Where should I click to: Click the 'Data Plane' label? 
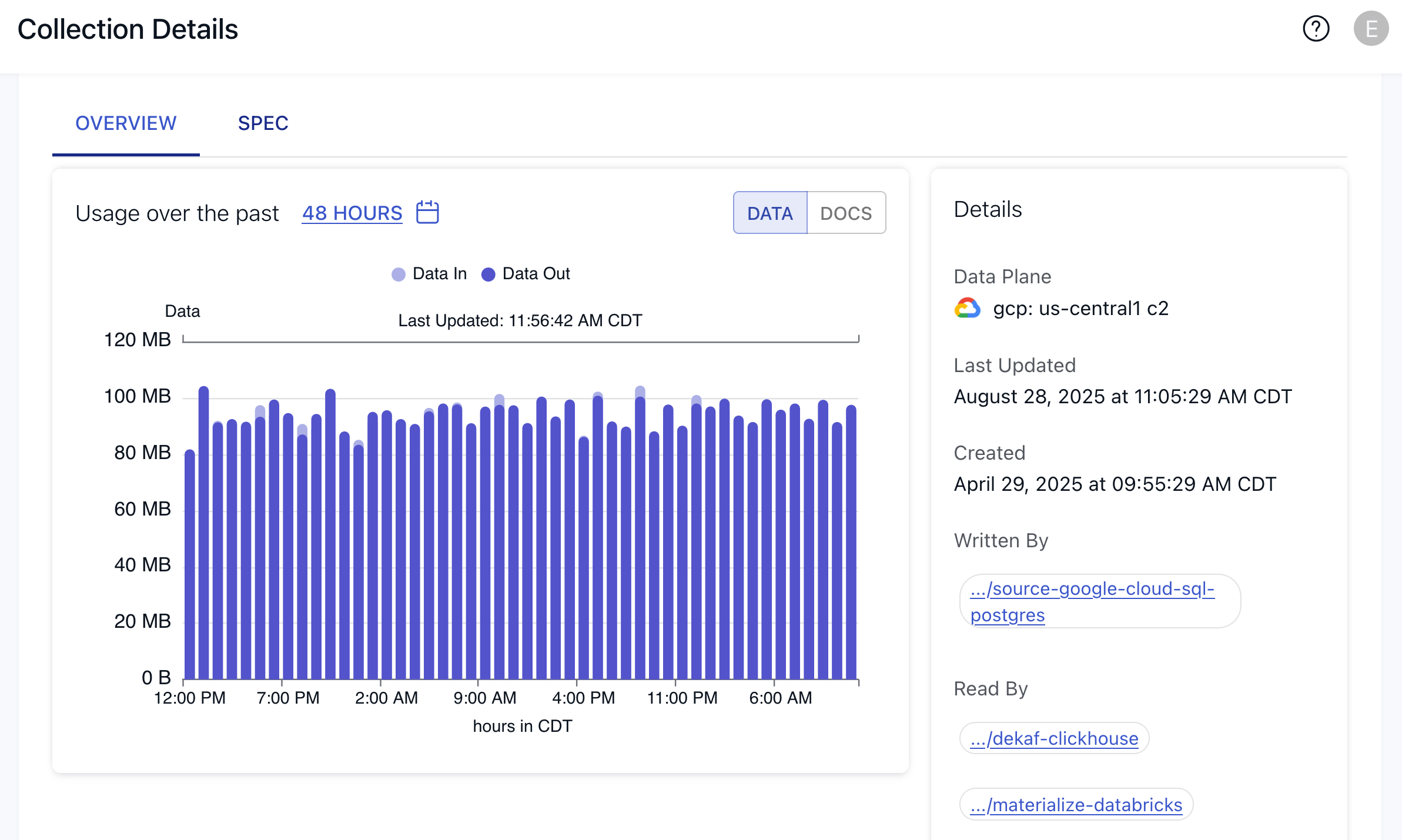tap(1002, 276)
